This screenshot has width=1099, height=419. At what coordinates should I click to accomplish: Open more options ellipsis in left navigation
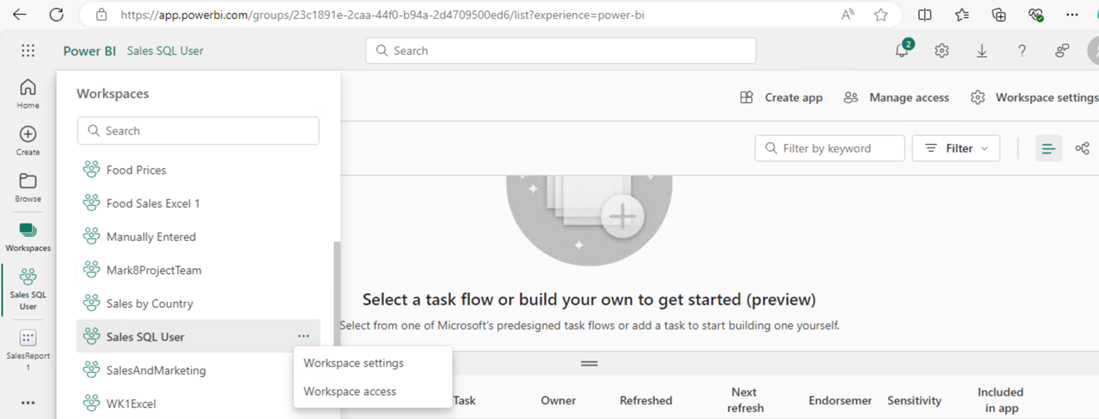tap(28, 403)
